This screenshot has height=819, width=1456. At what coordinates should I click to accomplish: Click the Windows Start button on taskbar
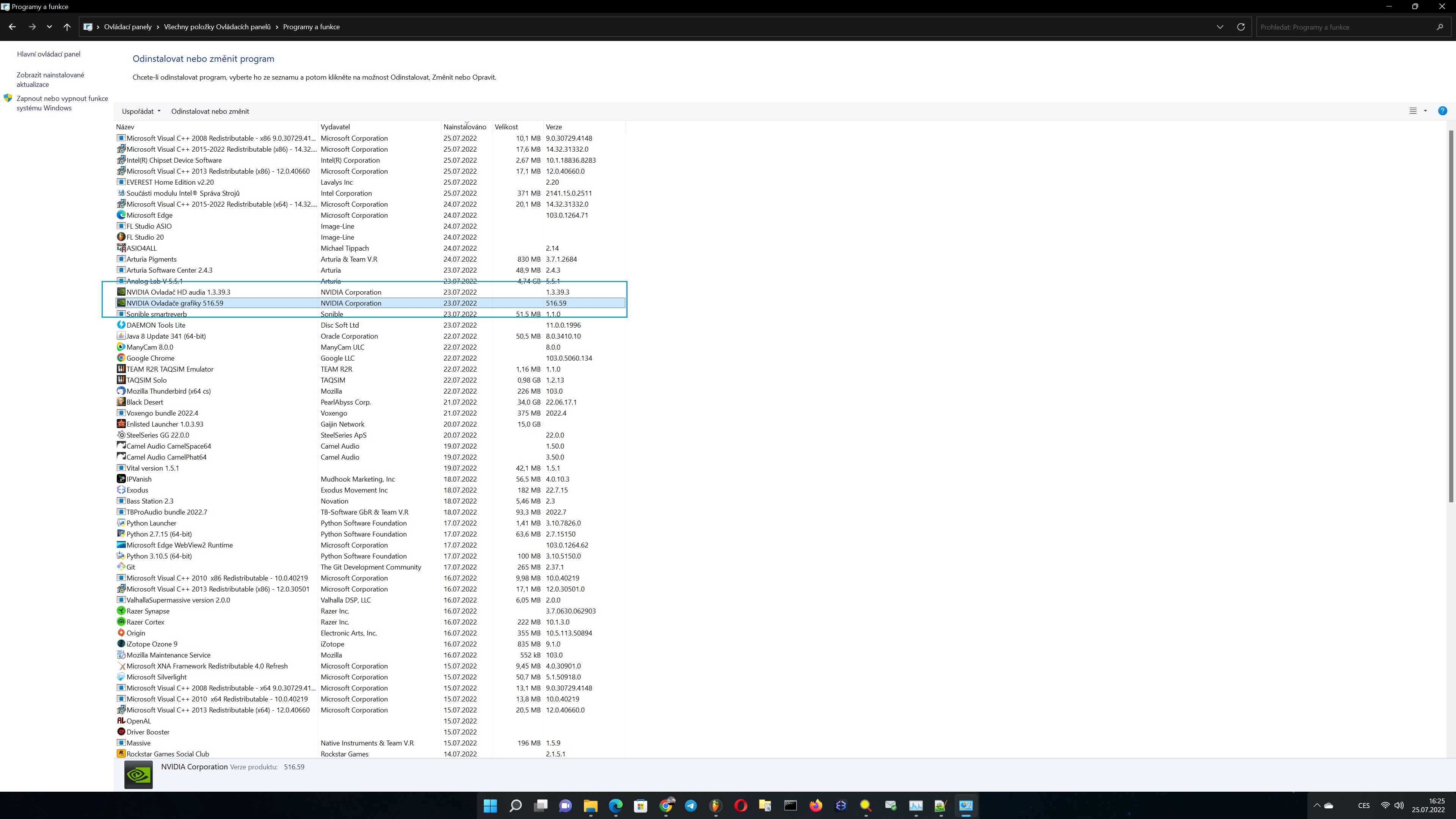click(490, 805)
